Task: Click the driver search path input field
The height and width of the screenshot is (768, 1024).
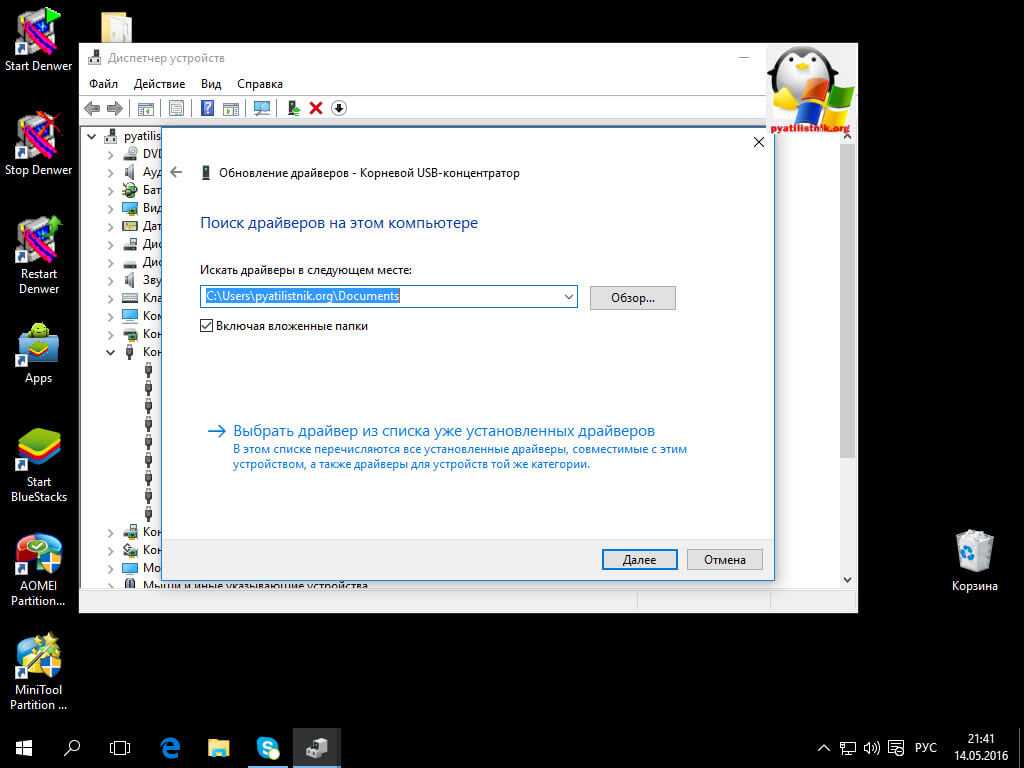Action: (x=380, y=297)
